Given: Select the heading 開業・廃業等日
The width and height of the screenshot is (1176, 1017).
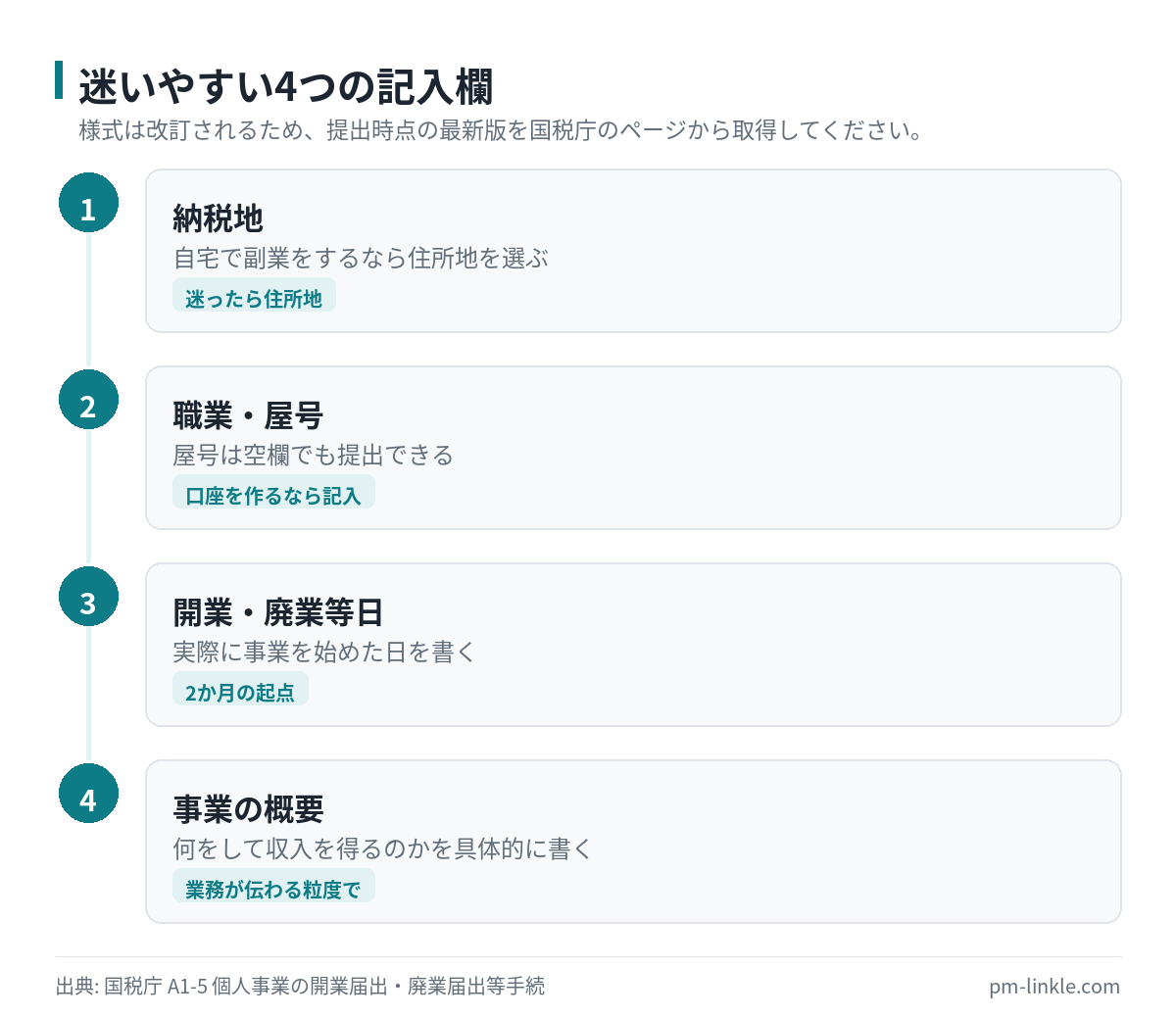Looking at the screenshot, I should pos(278,612).
